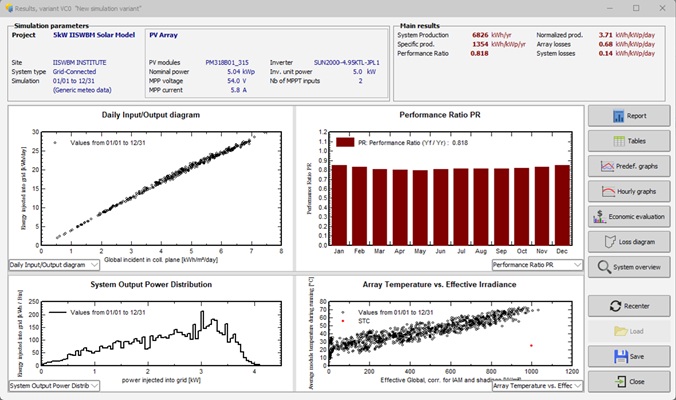Click the System Output Power Distribution chart title
This screenshot has height=400, width=676.
click(151, 284)
